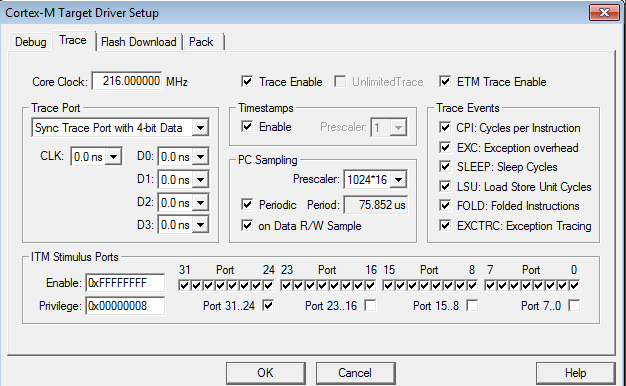
Task: Toggle CPI: Cycles per Instruction checkbox
Action: click(x=445, y=128)
